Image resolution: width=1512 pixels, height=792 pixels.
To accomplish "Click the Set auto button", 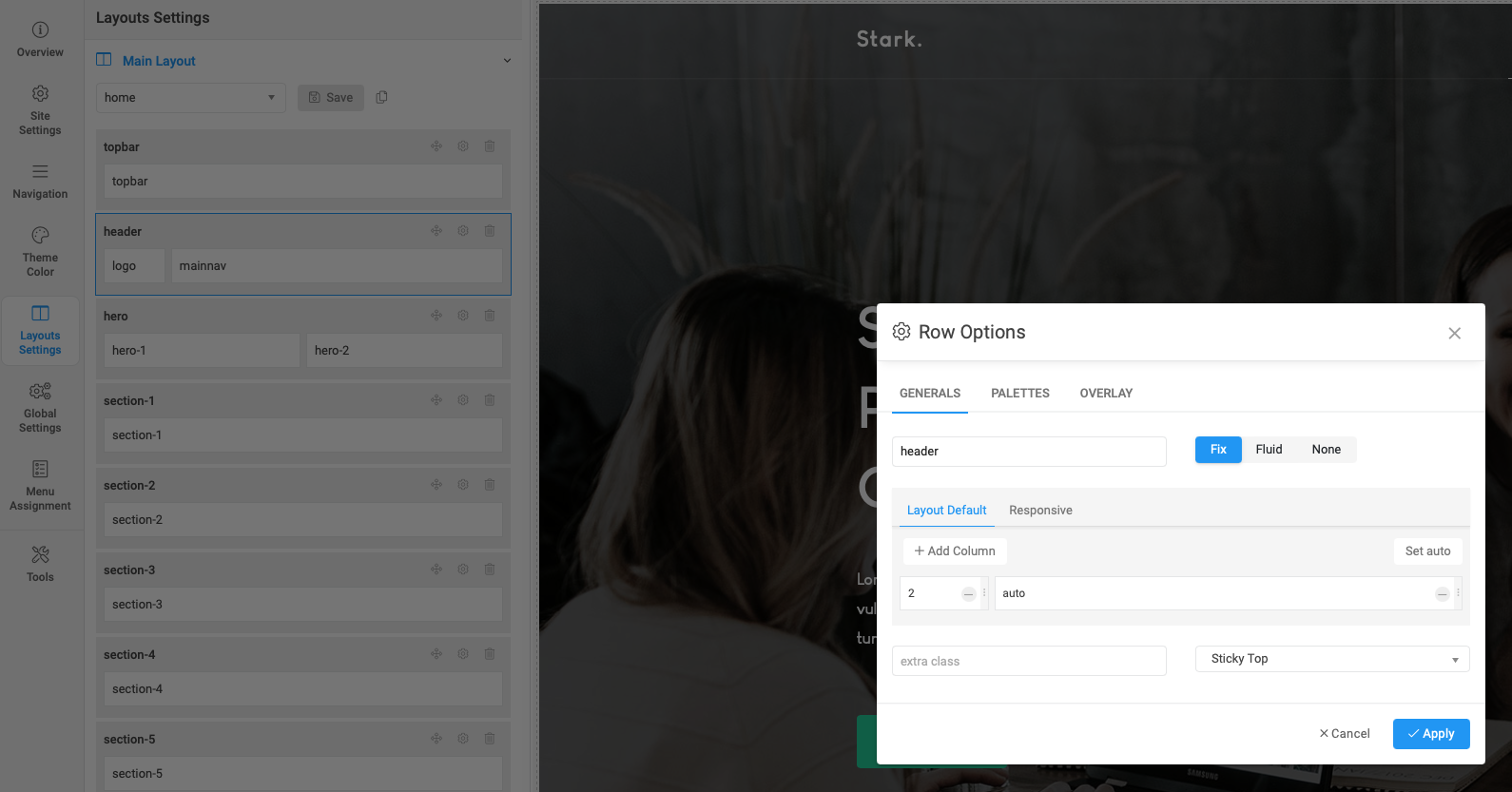I will (x=1428, y=551).
